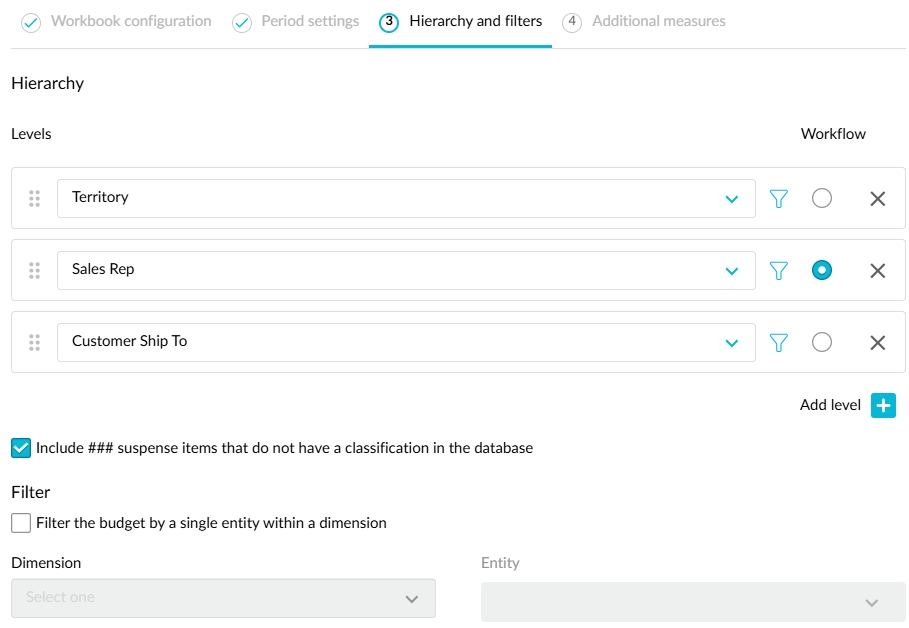Go to Workbook configuration step
909x628 pixels.
click(x=117, y=21)
